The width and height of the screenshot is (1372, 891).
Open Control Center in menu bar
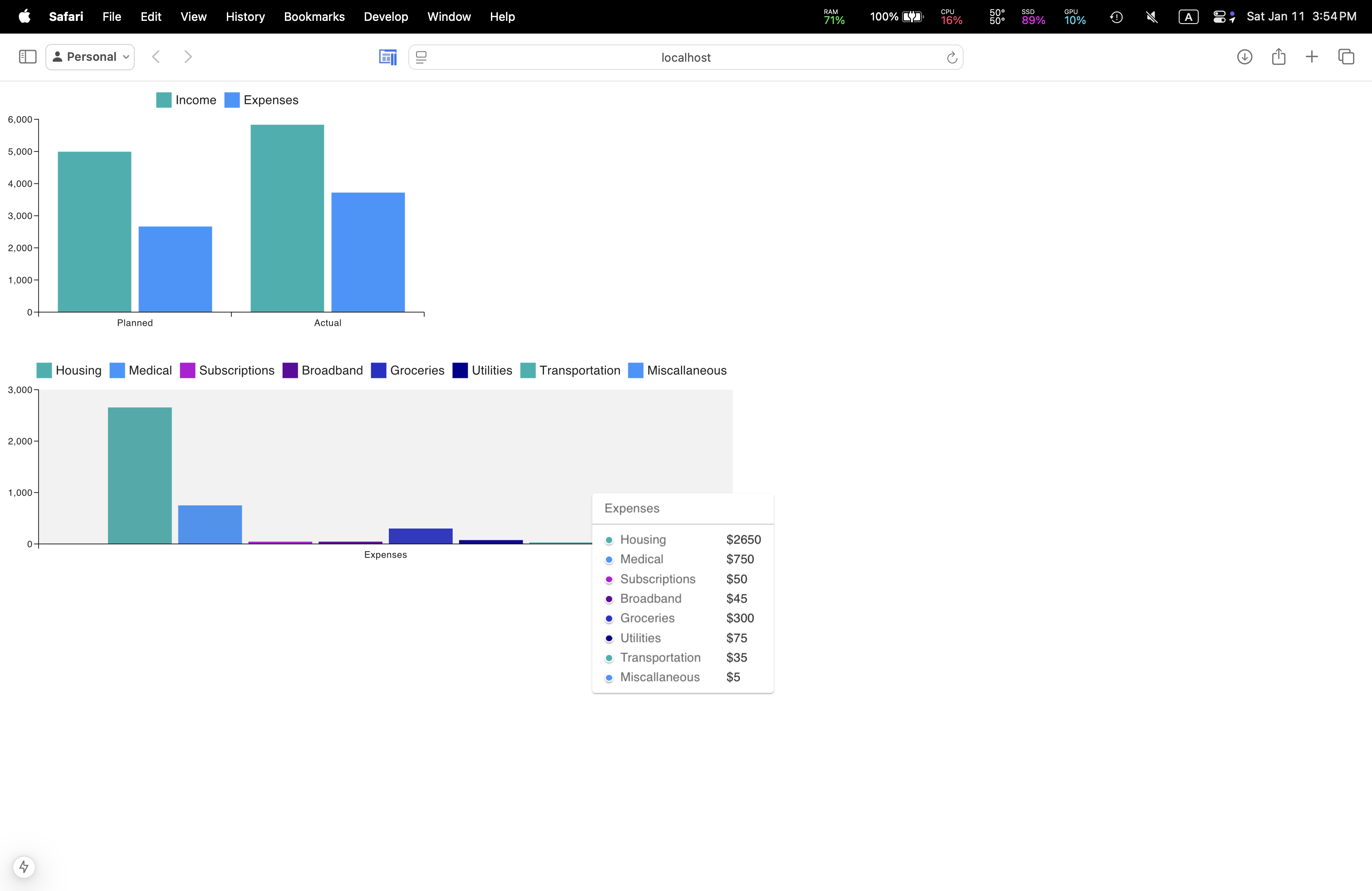pos(1219,17)
